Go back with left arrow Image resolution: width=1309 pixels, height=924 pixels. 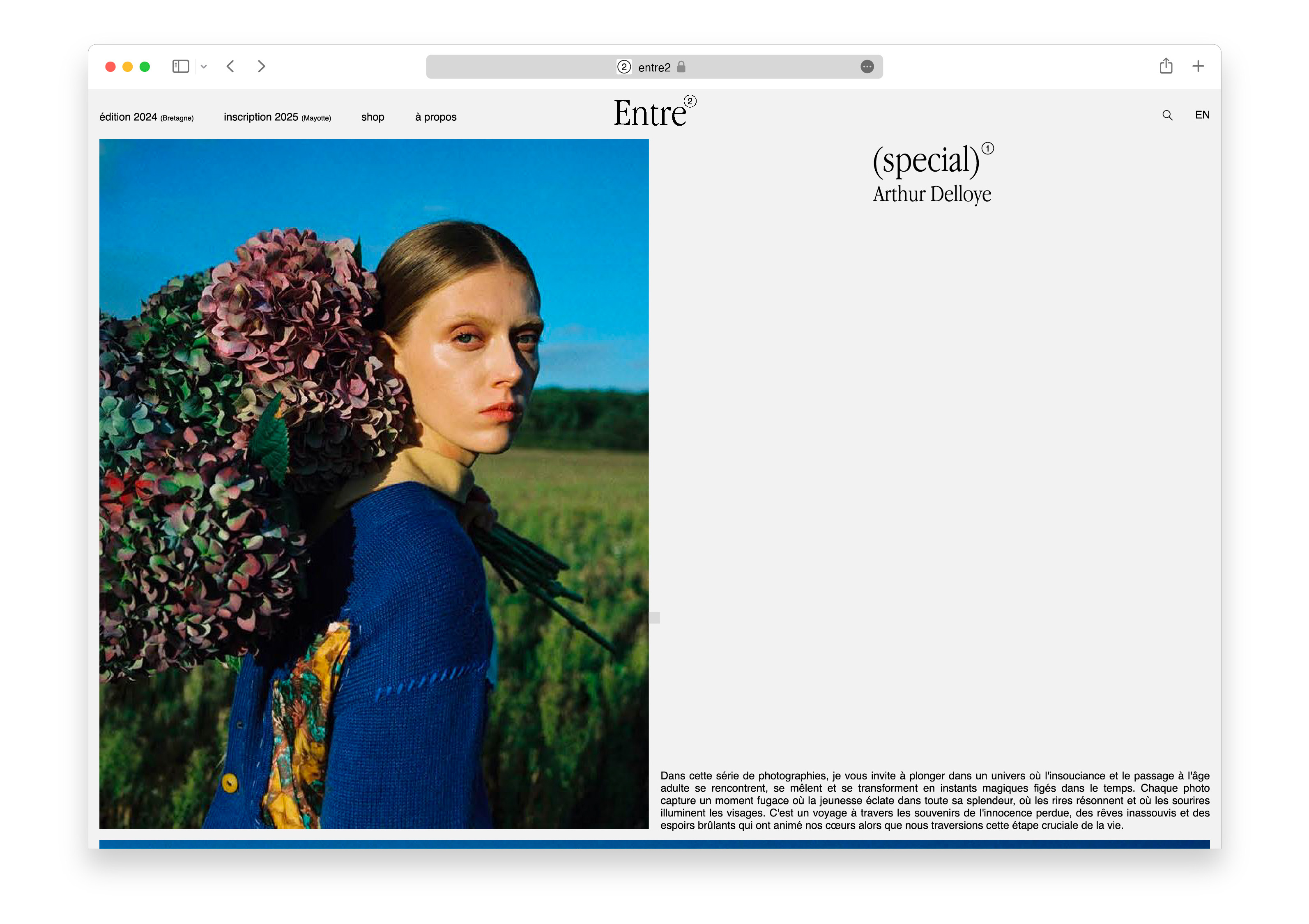click(230, 67)
